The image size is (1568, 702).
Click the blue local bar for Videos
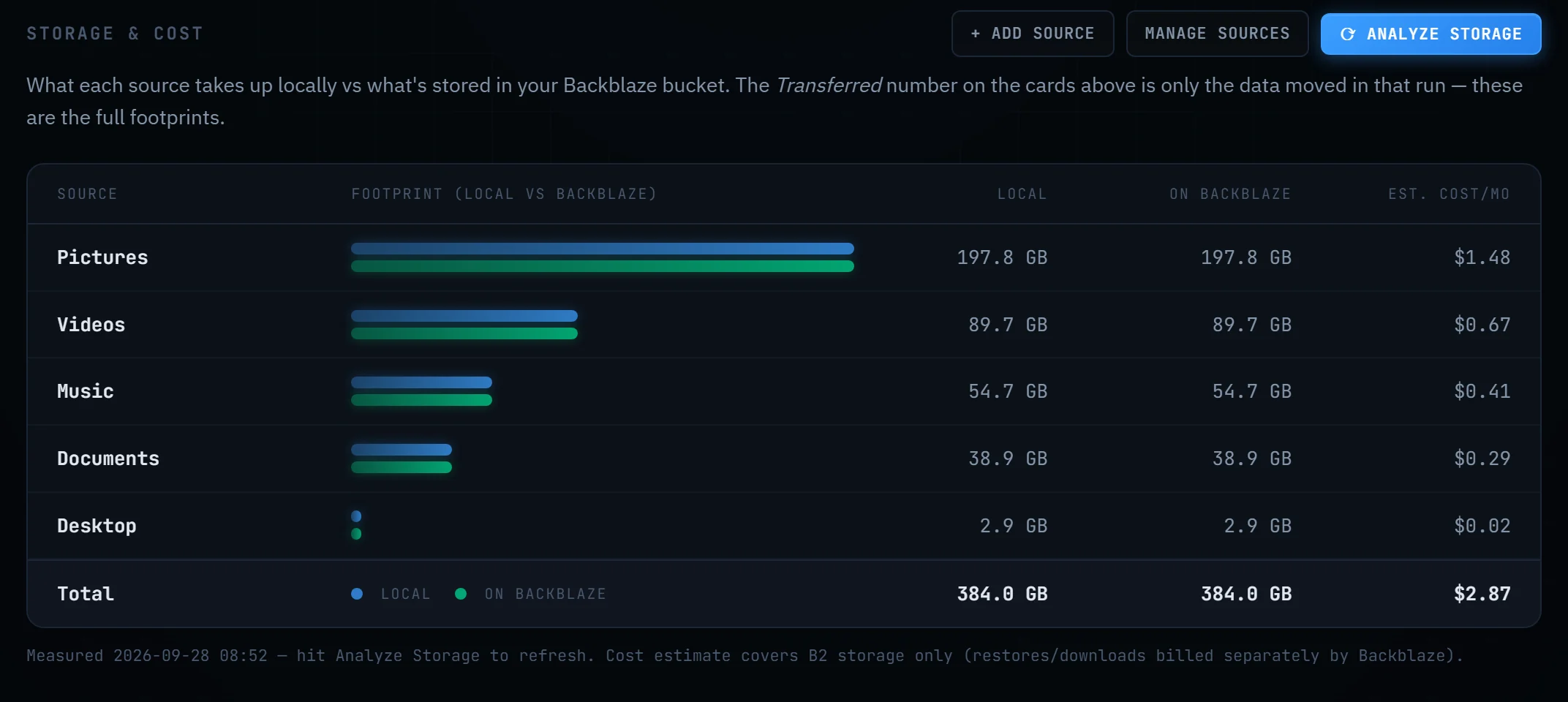464,316
